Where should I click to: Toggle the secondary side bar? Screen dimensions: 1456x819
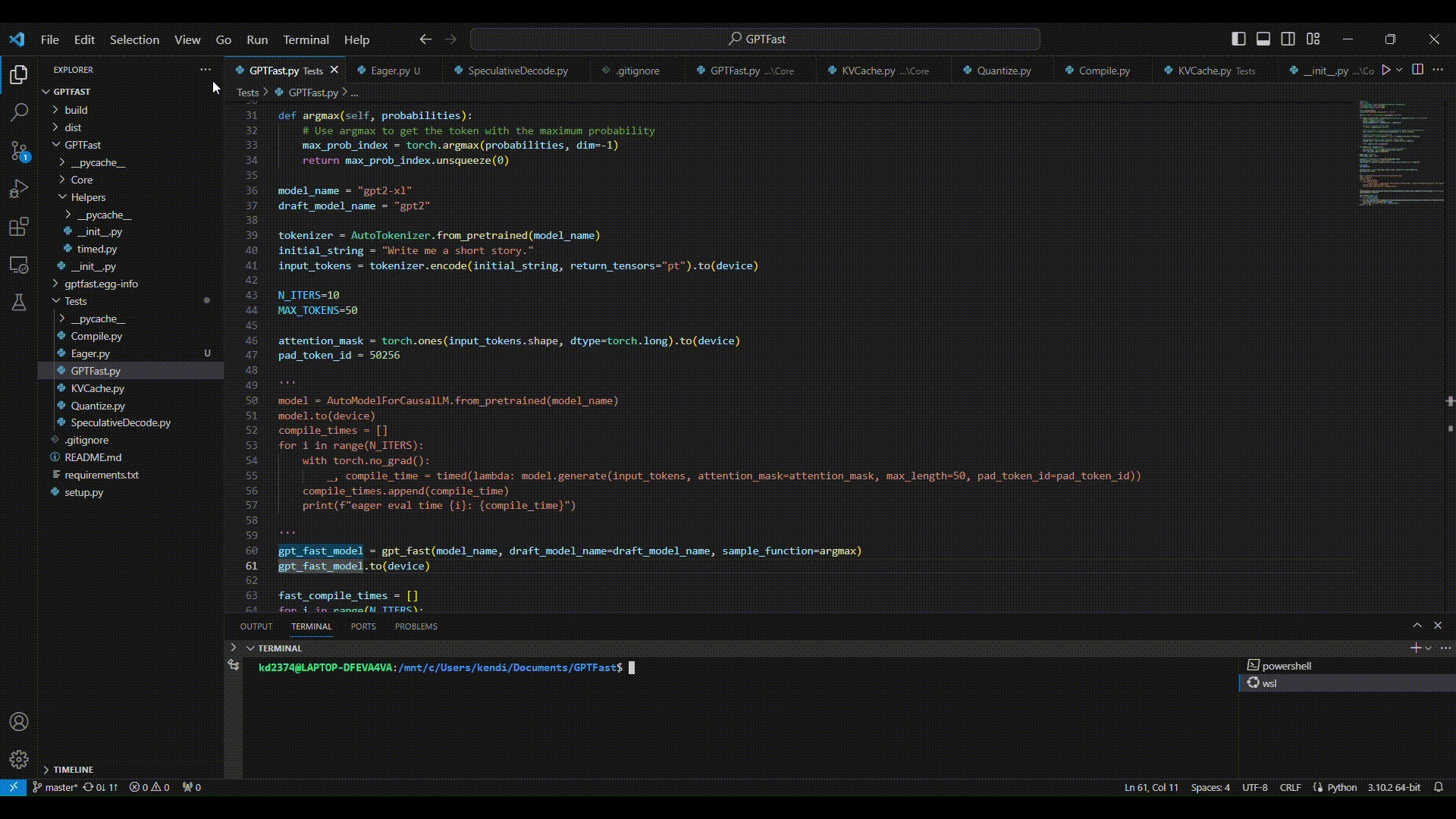(x=1288, y=39)
